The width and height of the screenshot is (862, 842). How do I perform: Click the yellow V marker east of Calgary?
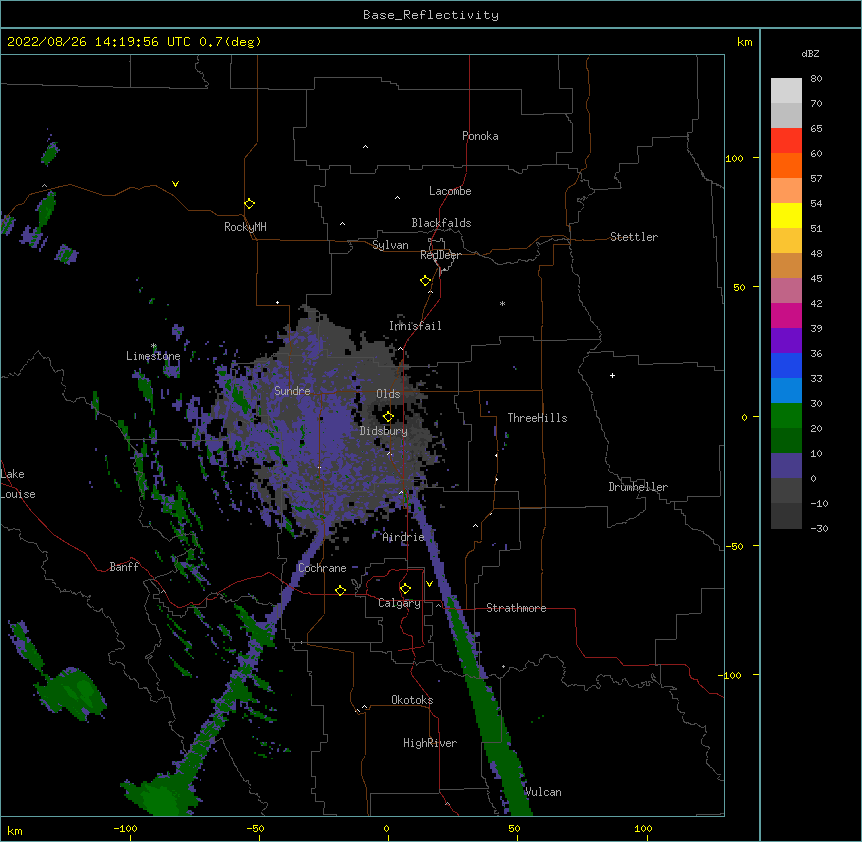(x=429, y=584)
